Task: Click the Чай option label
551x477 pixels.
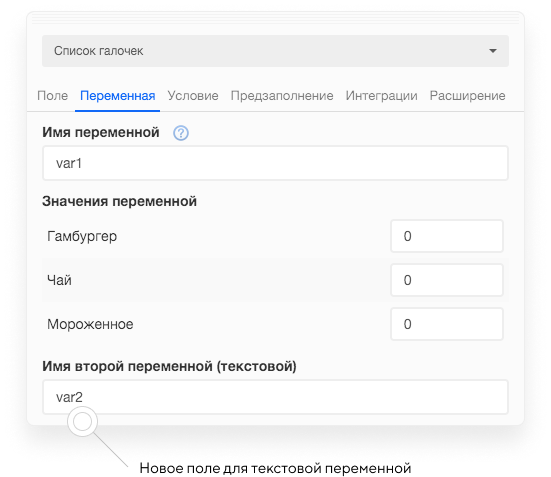Action: click(x=59, y=280)
